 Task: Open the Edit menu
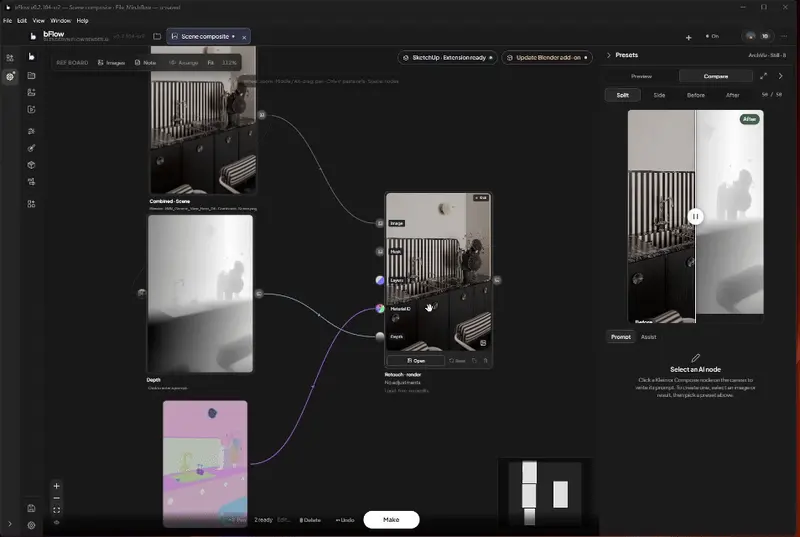pyautogui.click(x=22, y=21)
